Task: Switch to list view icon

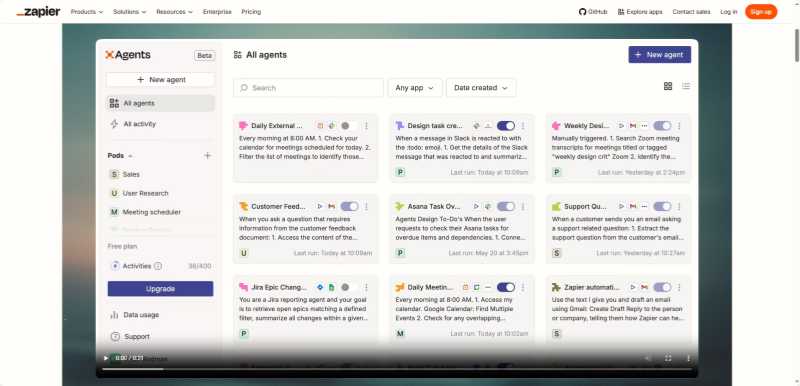Action: (x=686, y=86)
